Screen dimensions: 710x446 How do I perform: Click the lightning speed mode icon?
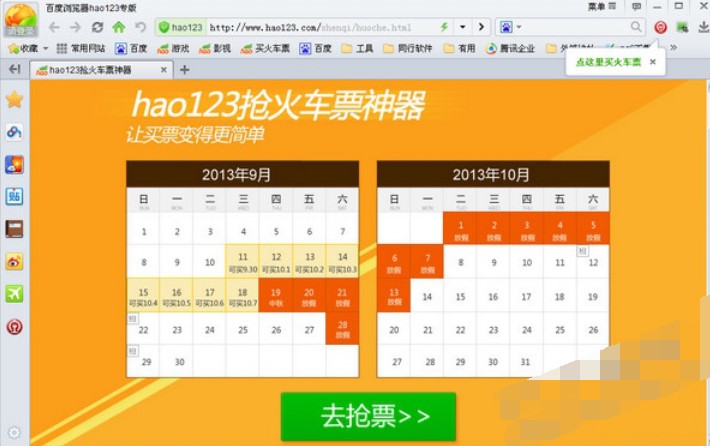pos(444,27)
